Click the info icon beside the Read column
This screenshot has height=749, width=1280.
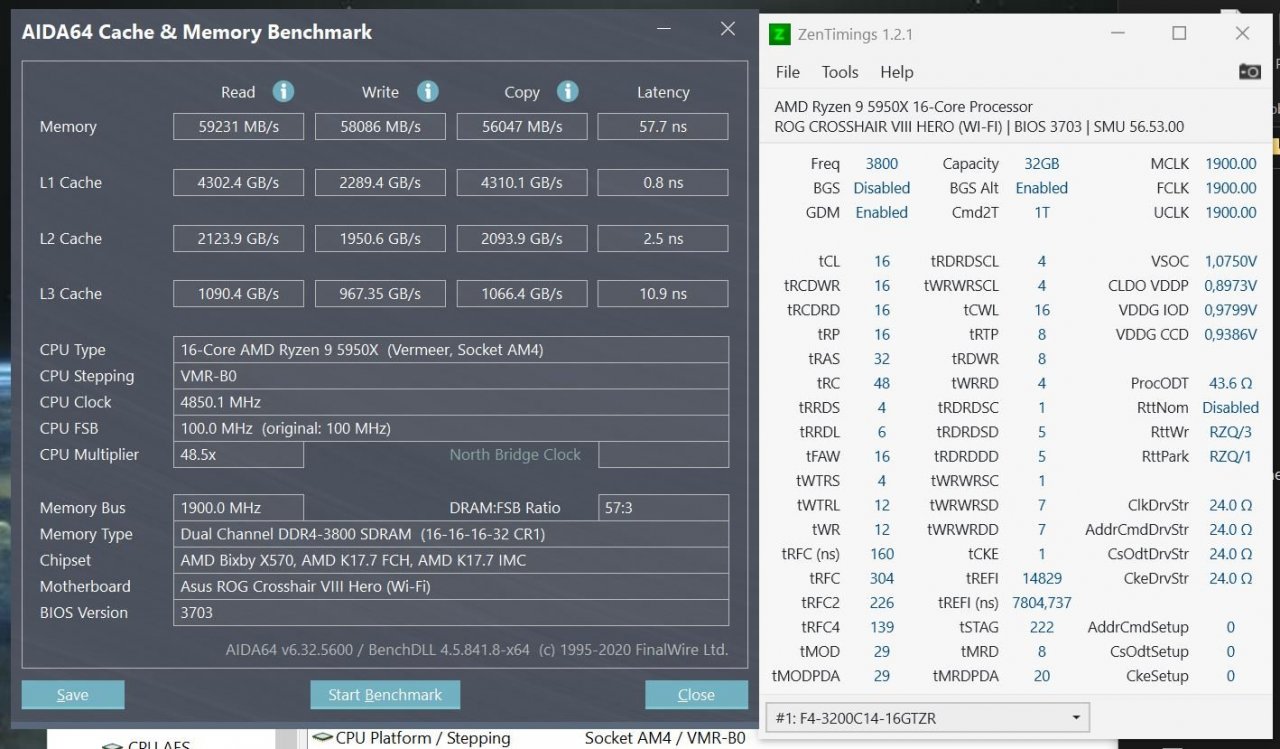click(283, 91)
